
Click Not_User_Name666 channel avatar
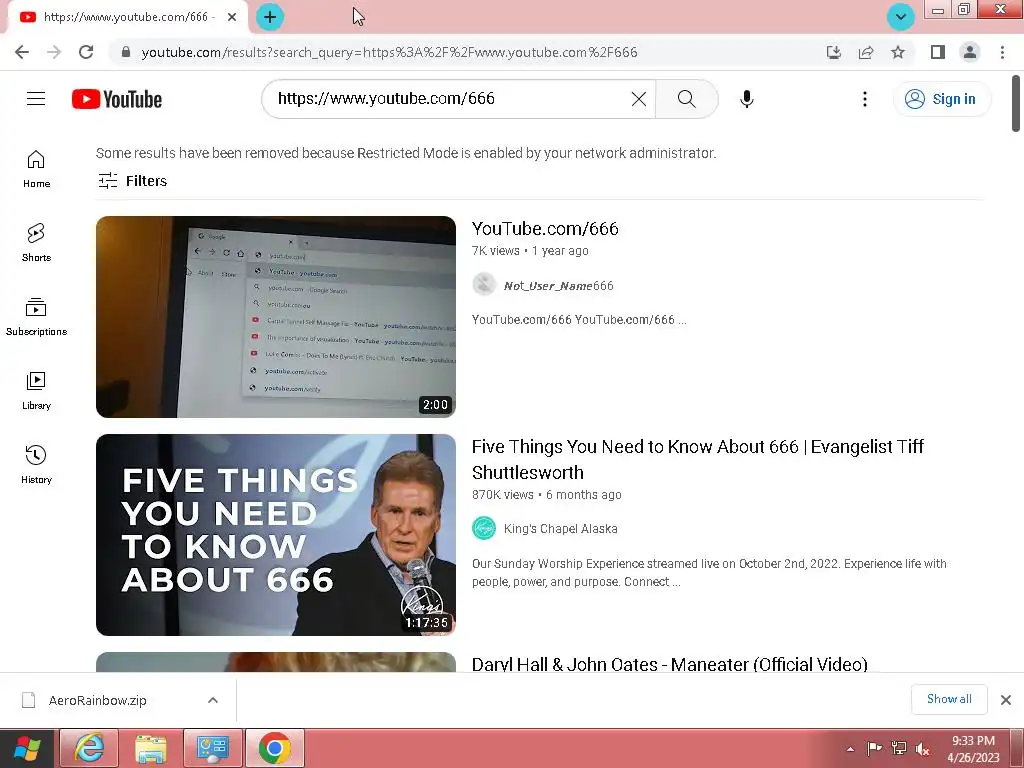tap(484, 284)
